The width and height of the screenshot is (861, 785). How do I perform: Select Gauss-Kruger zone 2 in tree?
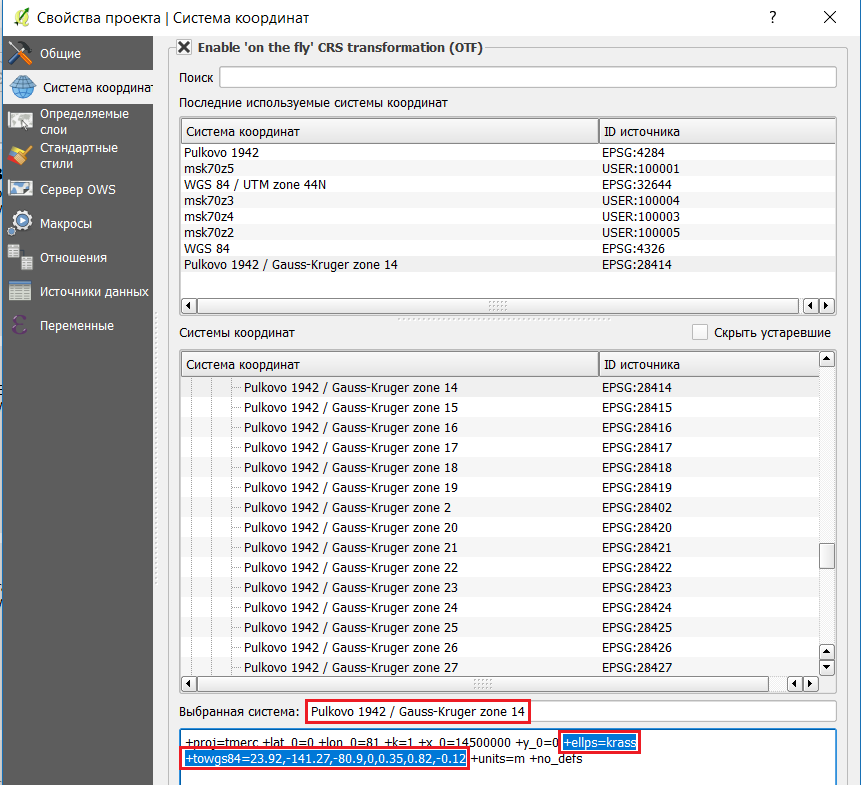500,507
